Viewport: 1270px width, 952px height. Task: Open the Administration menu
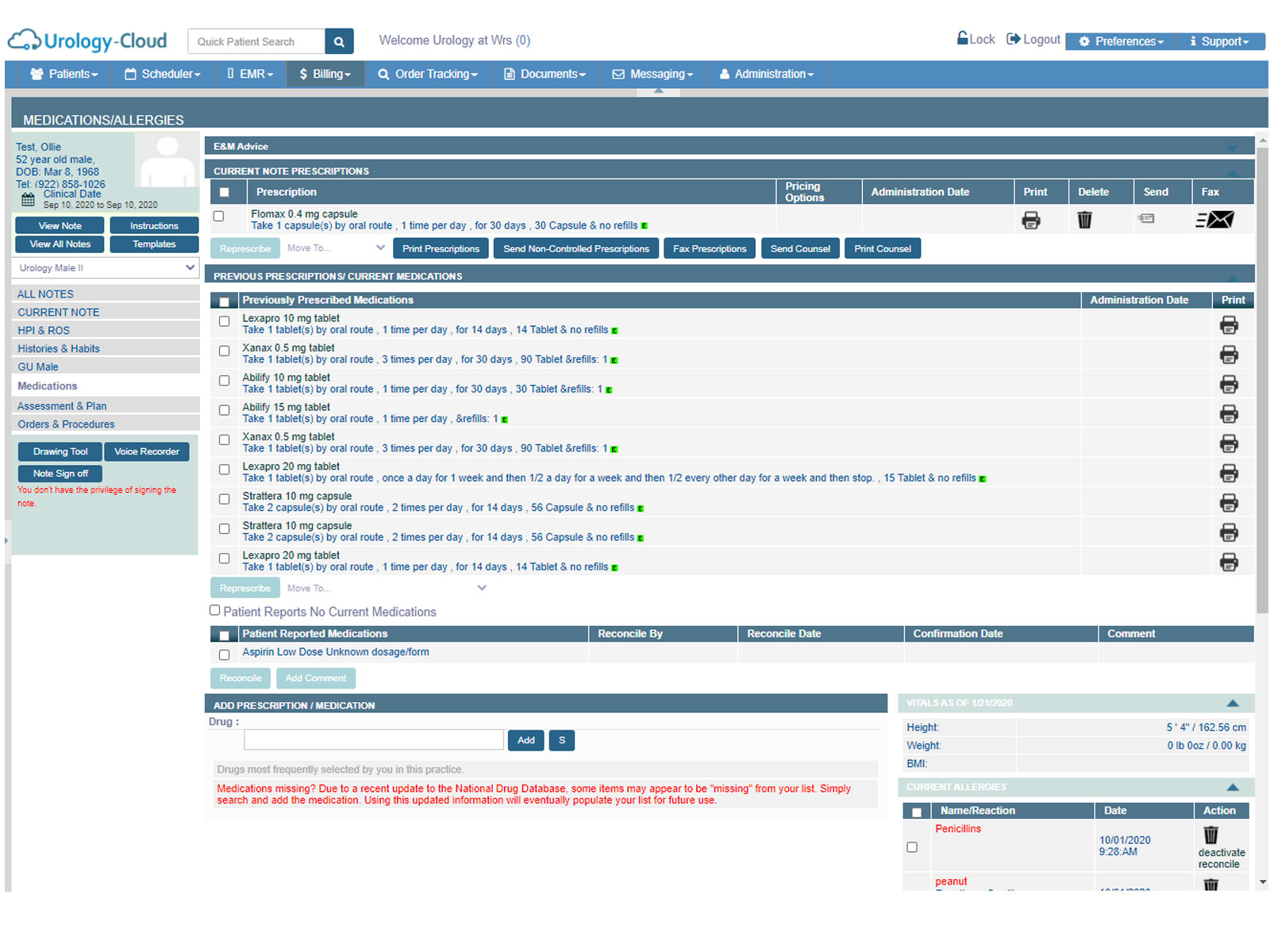coord(765,74)
